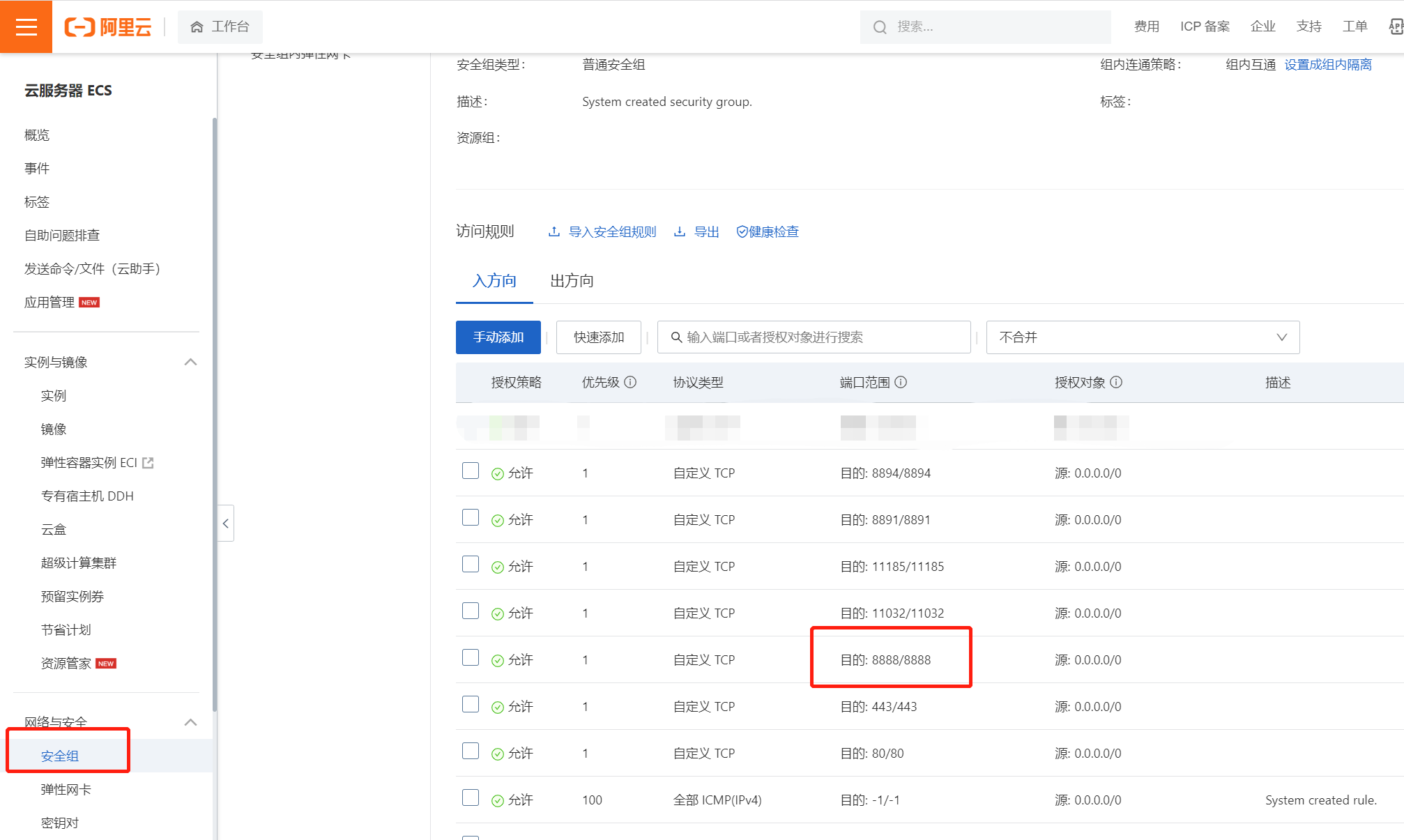
Task: Open 工单 in the top menu
Action: pos(1355,26)
